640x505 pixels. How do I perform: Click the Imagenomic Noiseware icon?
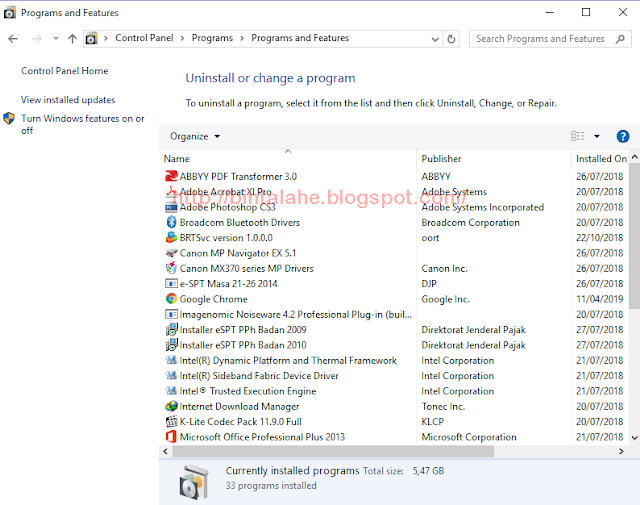coord(171,314)
